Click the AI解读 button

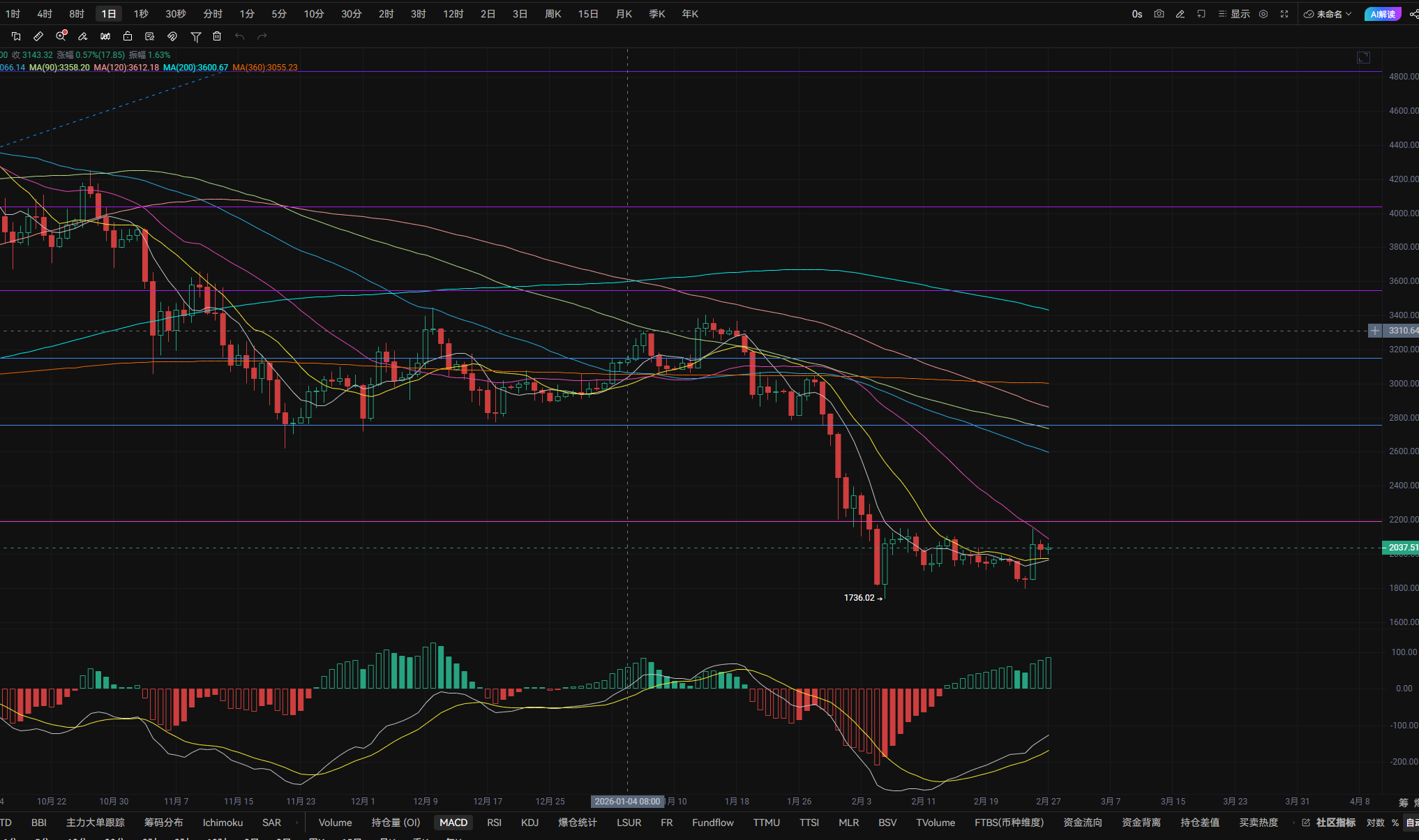pos(1382,14)
